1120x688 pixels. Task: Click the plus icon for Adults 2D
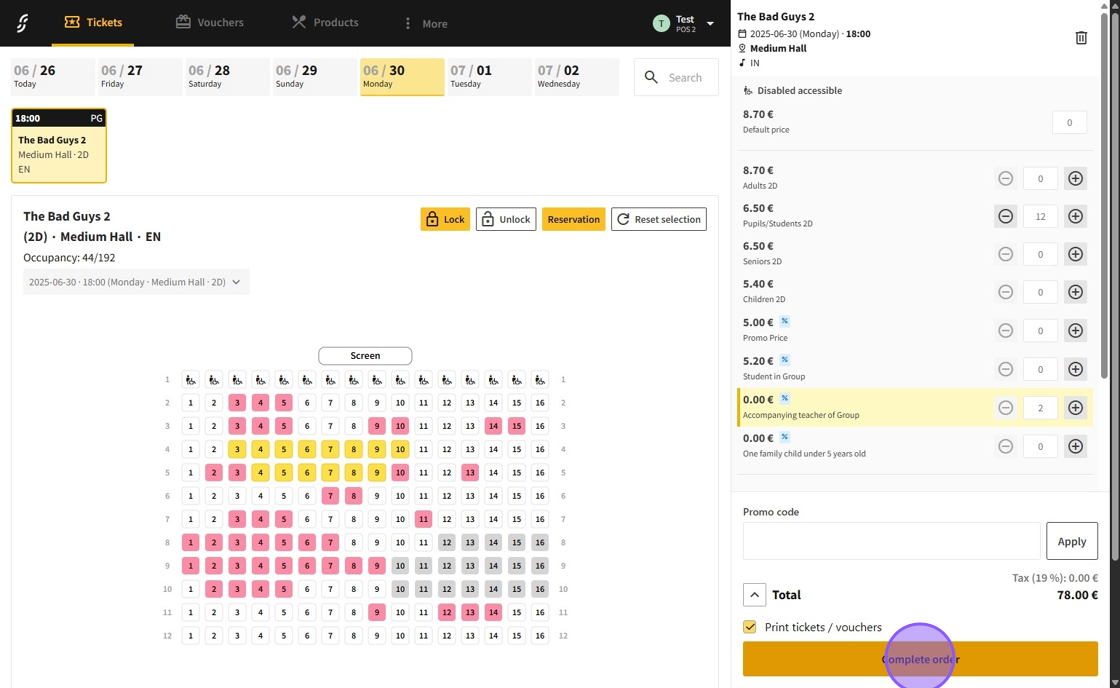[1075, 178]
